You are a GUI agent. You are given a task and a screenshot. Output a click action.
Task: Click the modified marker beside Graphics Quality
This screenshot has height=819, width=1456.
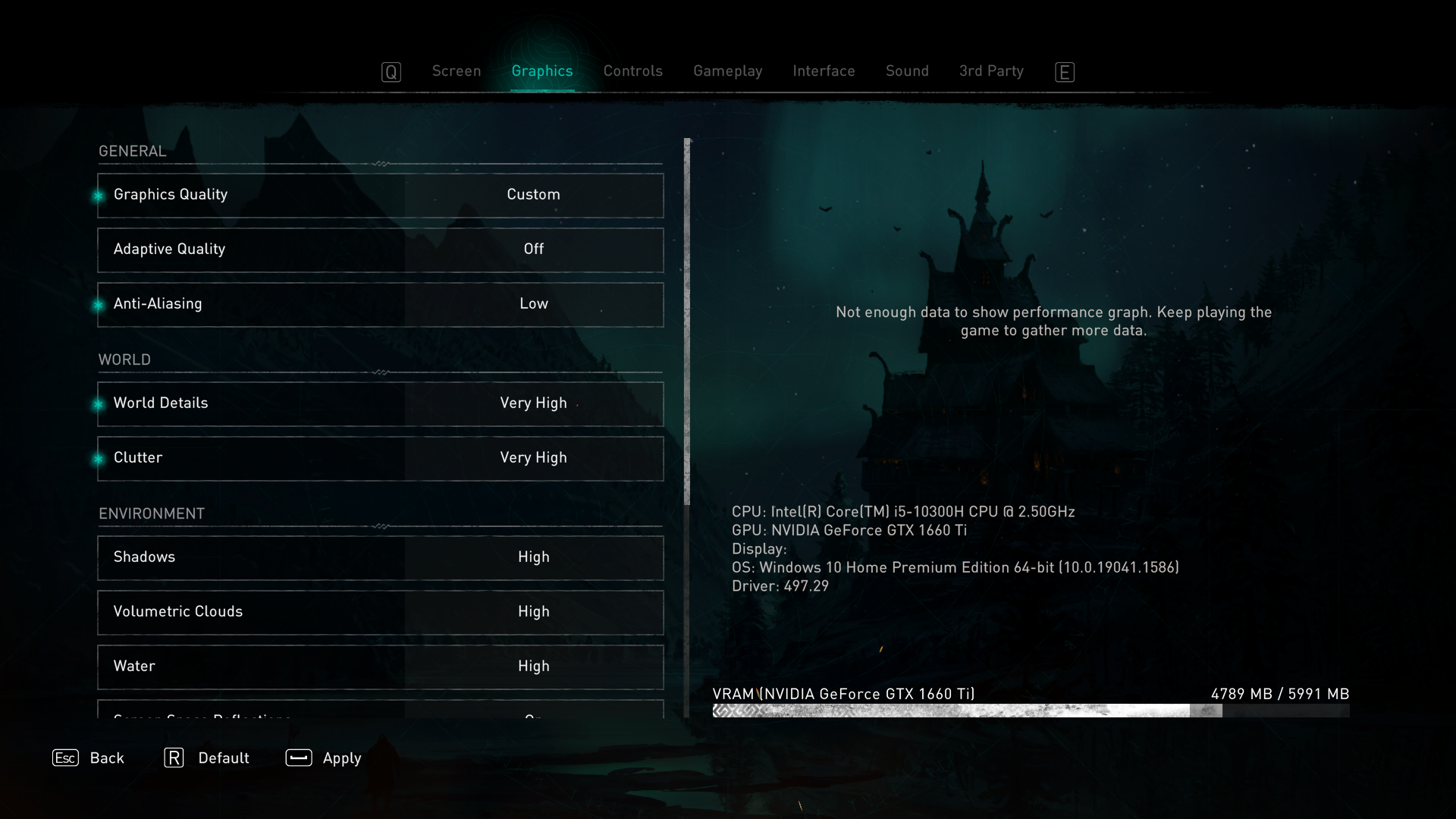click(99, 196)
